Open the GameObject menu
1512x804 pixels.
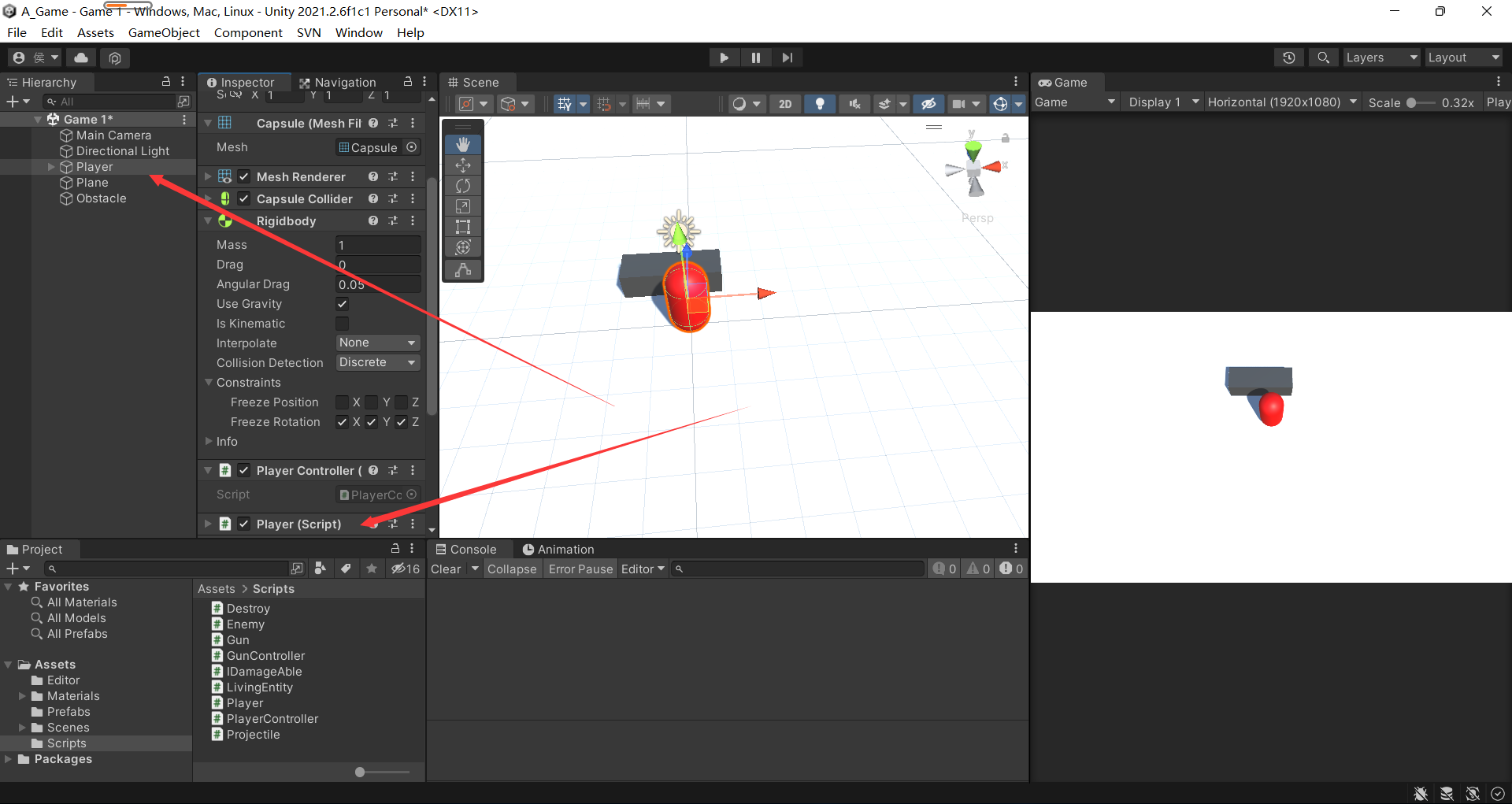pyautogui.click(x=164, y=32)
